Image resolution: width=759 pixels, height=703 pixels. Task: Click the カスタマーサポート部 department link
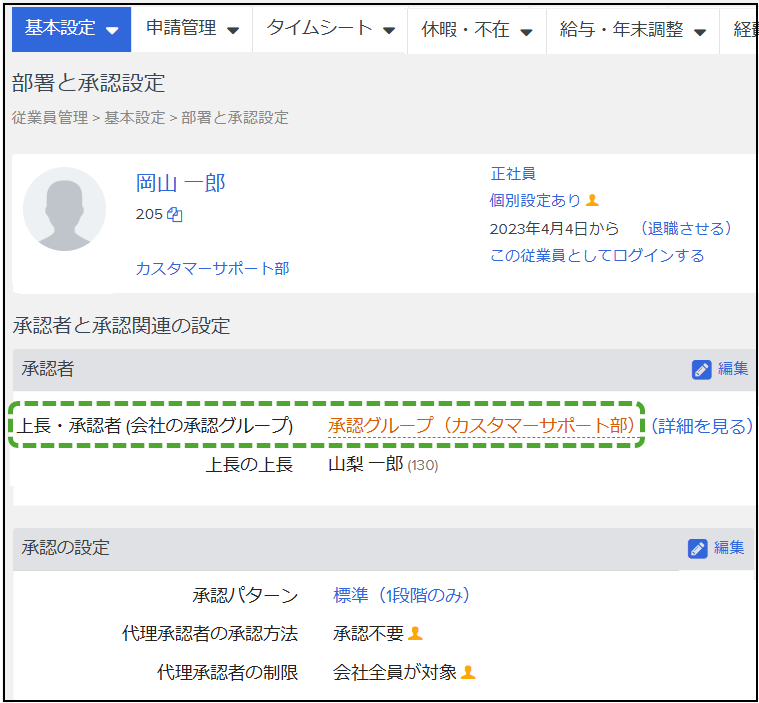tap(212, 268)
